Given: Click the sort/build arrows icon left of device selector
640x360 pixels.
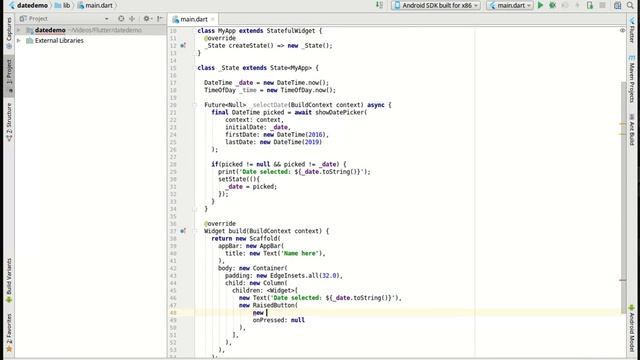Looking at the screenshot, I should [x=379, y=5].
